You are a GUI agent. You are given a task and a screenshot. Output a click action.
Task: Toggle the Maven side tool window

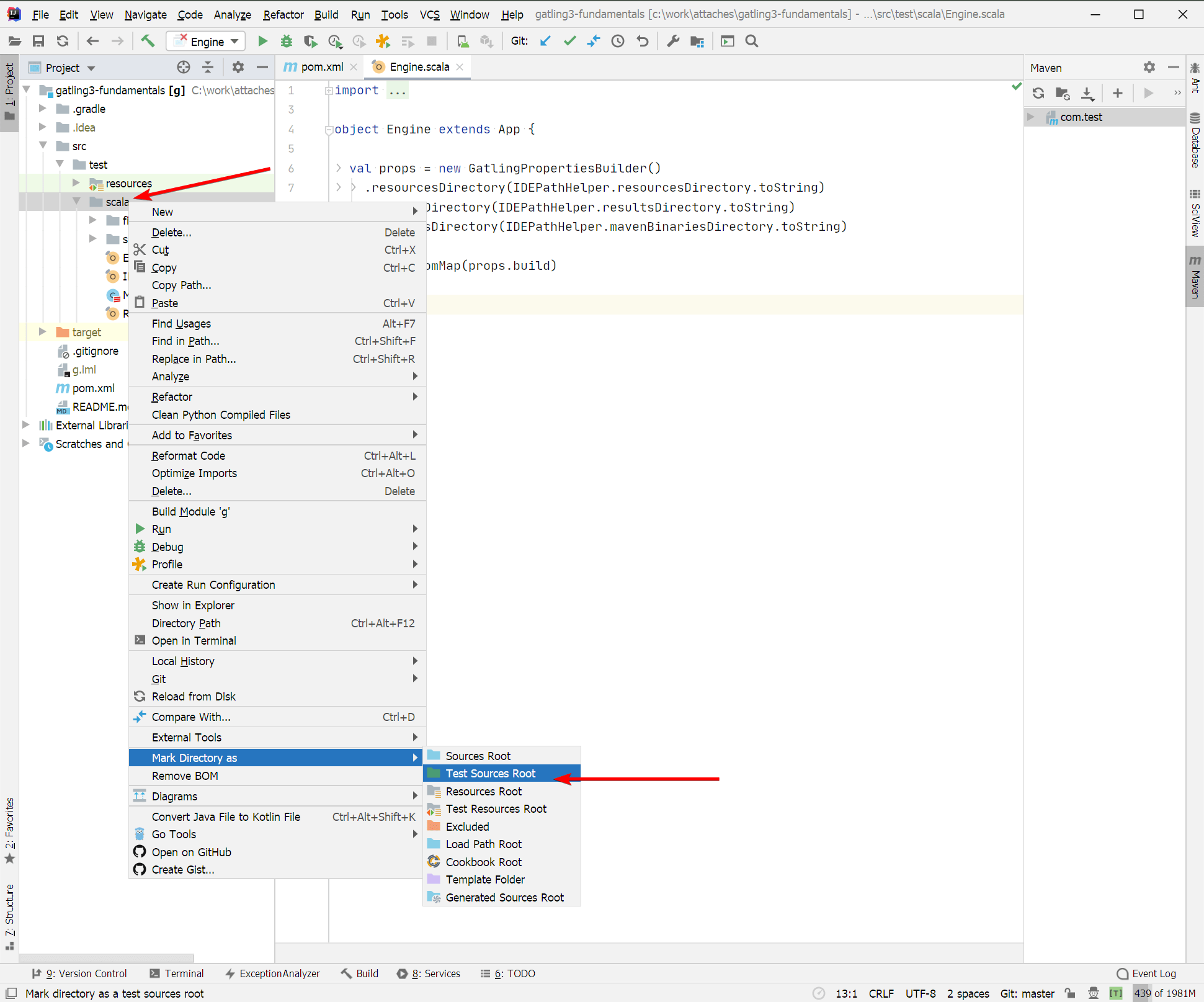point(1195,277)
